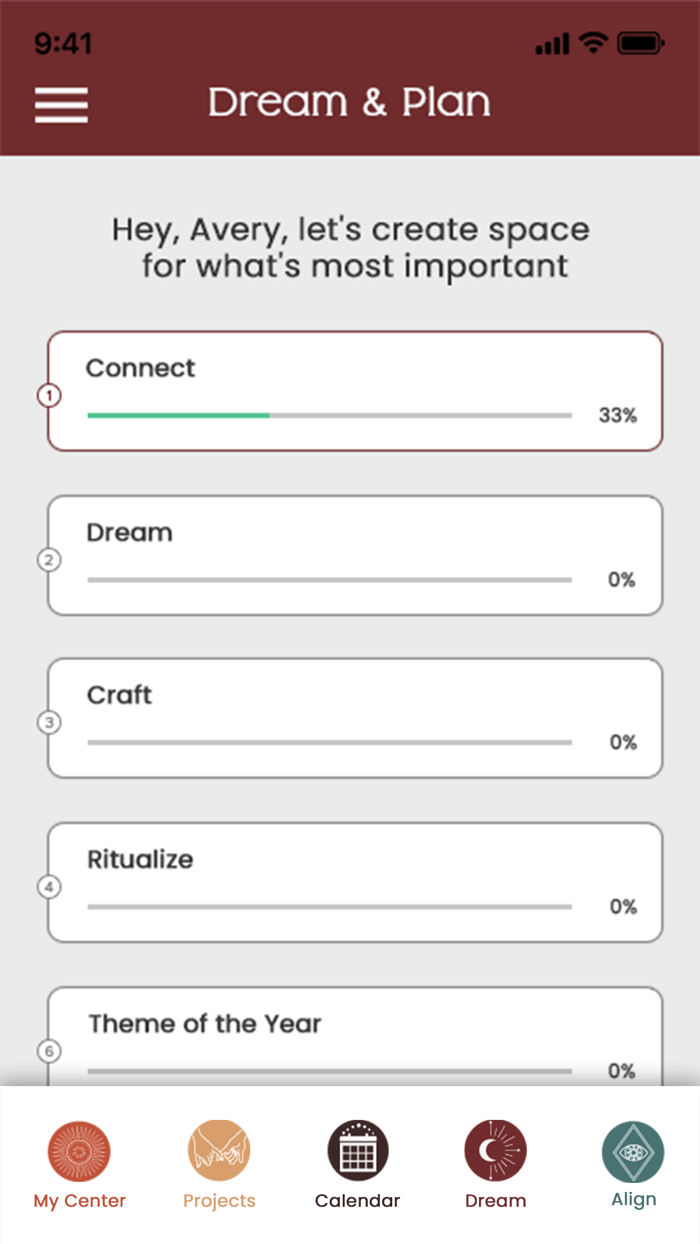Tap the My Center sun icon
Image resolution: width=700 pixels, height=1244 pixels.
click(x=79, y=1152)
